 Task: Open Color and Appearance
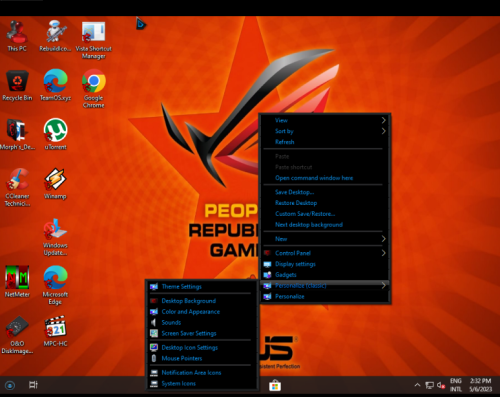(x=202, y=312)
